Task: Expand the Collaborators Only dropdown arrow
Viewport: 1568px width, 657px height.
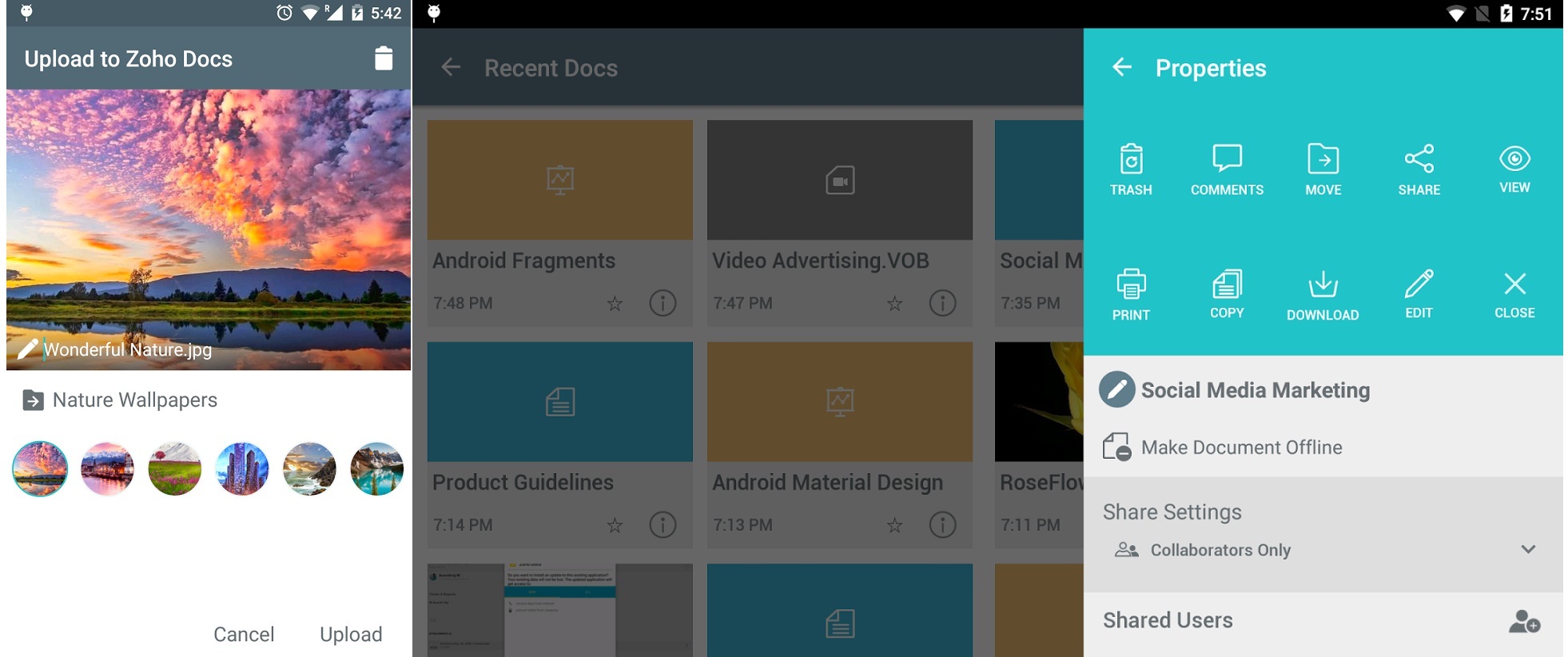Action: pos(1528,549)
